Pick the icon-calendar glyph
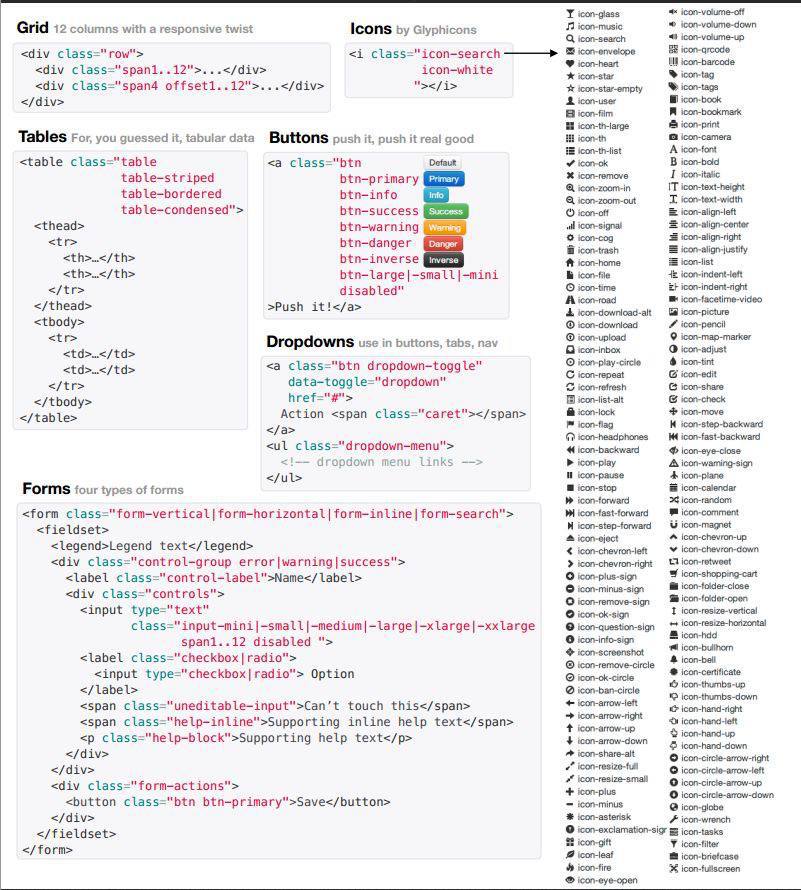The width and height of the screenshot is (801, 890). point(673,488)
